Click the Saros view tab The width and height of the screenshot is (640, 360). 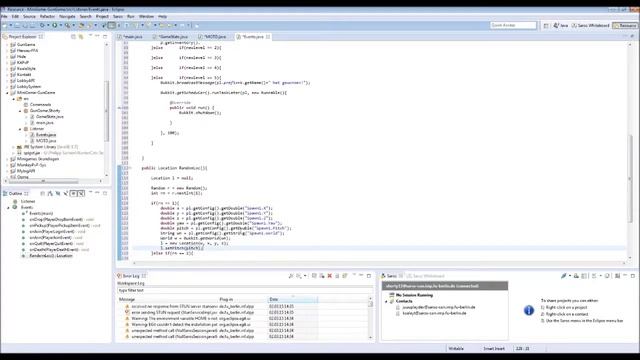[x=391, y=276]
